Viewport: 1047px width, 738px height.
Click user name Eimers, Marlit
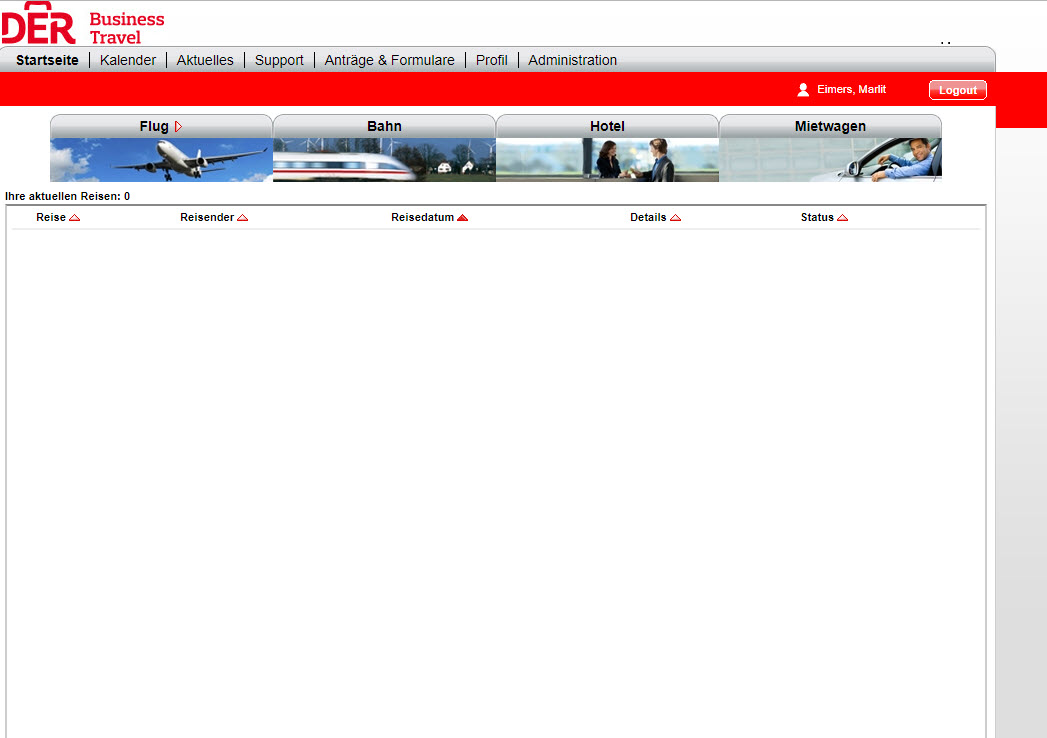click(x=851, y=89)
